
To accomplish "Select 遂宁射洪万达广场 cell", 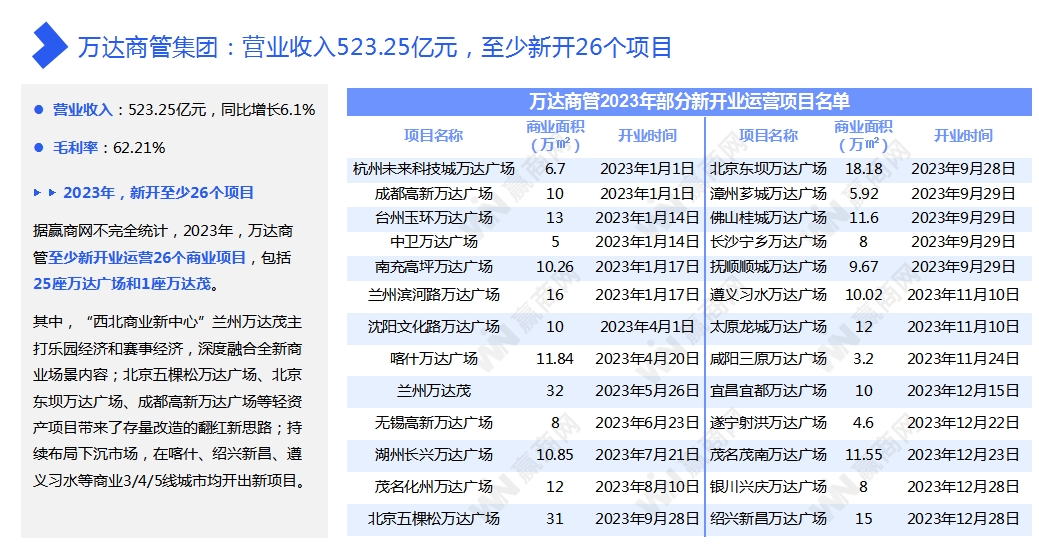I will click(769, 423).
